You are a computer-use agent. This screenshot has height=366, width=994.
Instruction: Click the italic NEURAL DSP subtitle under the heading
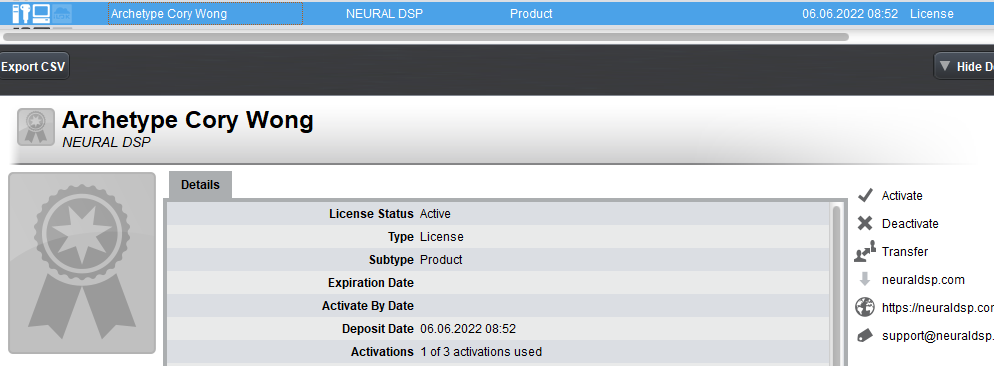106,142
